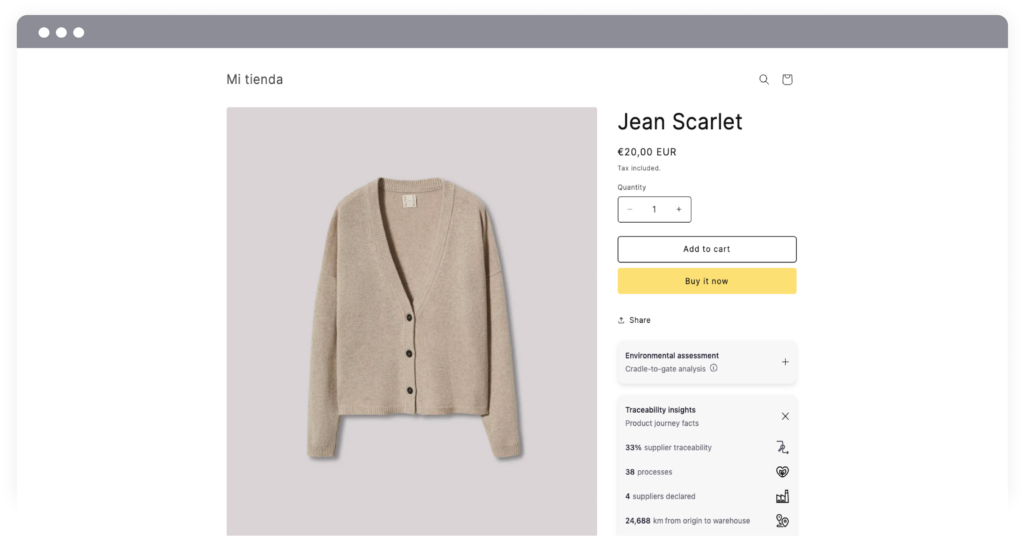Go to Mi tienda store home
Image resolution: width=1024 pixels, height=538 pixels.
pyautogui.click(x=255, y=80)
